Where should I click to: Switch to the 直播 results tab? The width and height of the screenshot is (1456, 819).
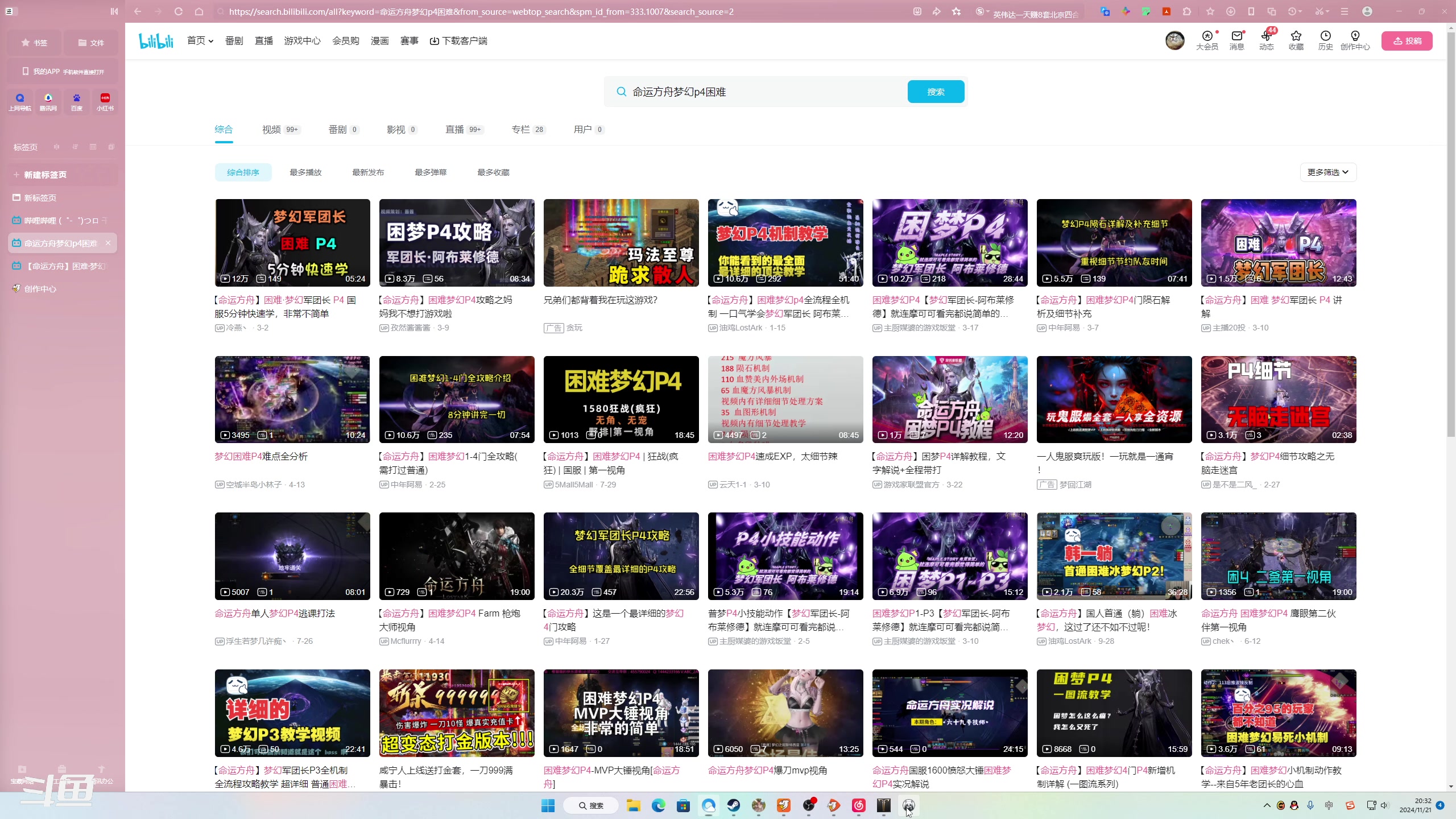click(464, 130)
